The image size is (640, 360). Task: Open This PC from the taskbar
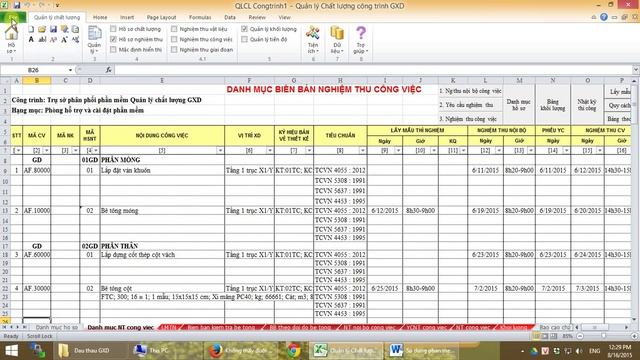(151, 350)
